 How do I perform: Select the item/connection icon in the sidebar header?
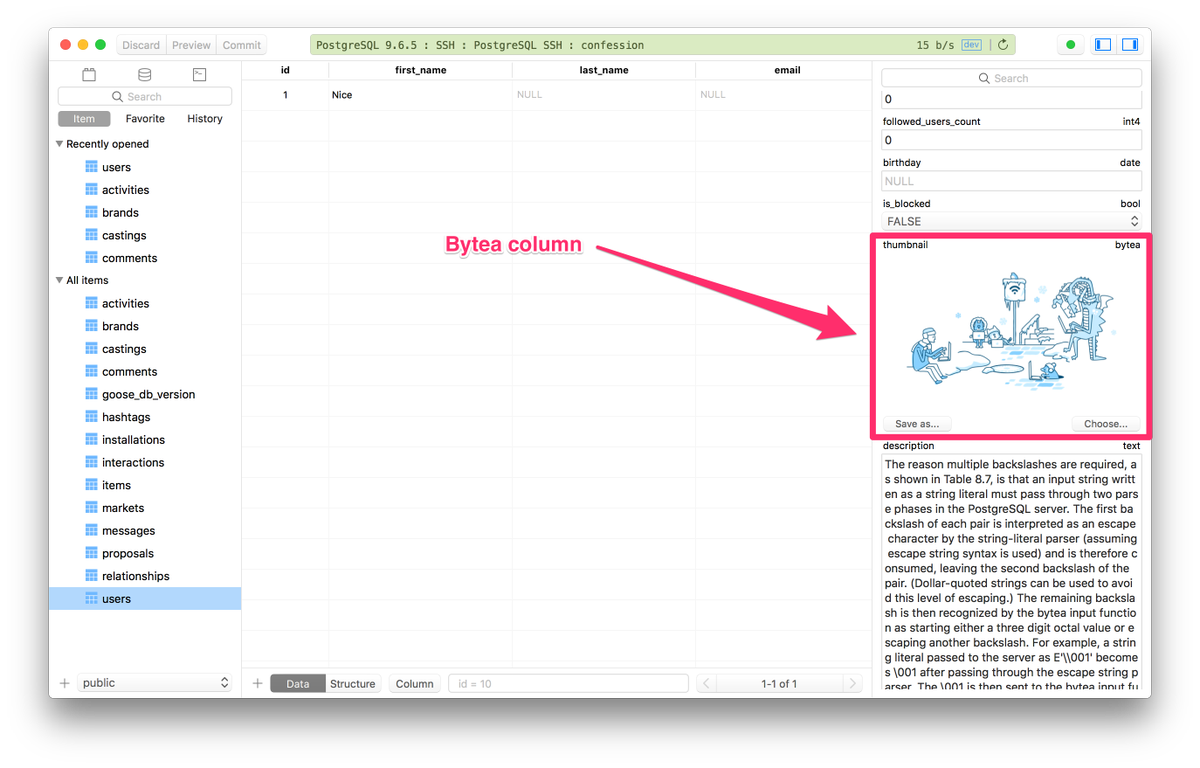tap(89, 74)
